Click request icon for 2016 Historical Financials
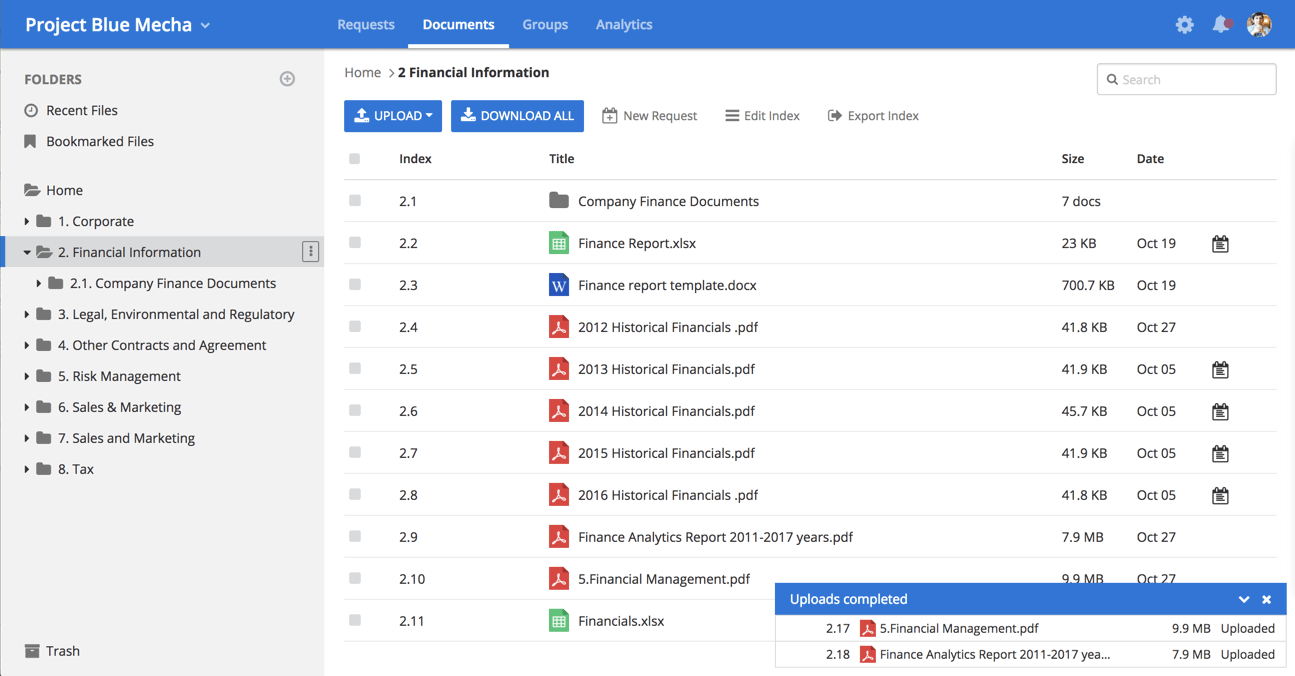 [1220, 496]
